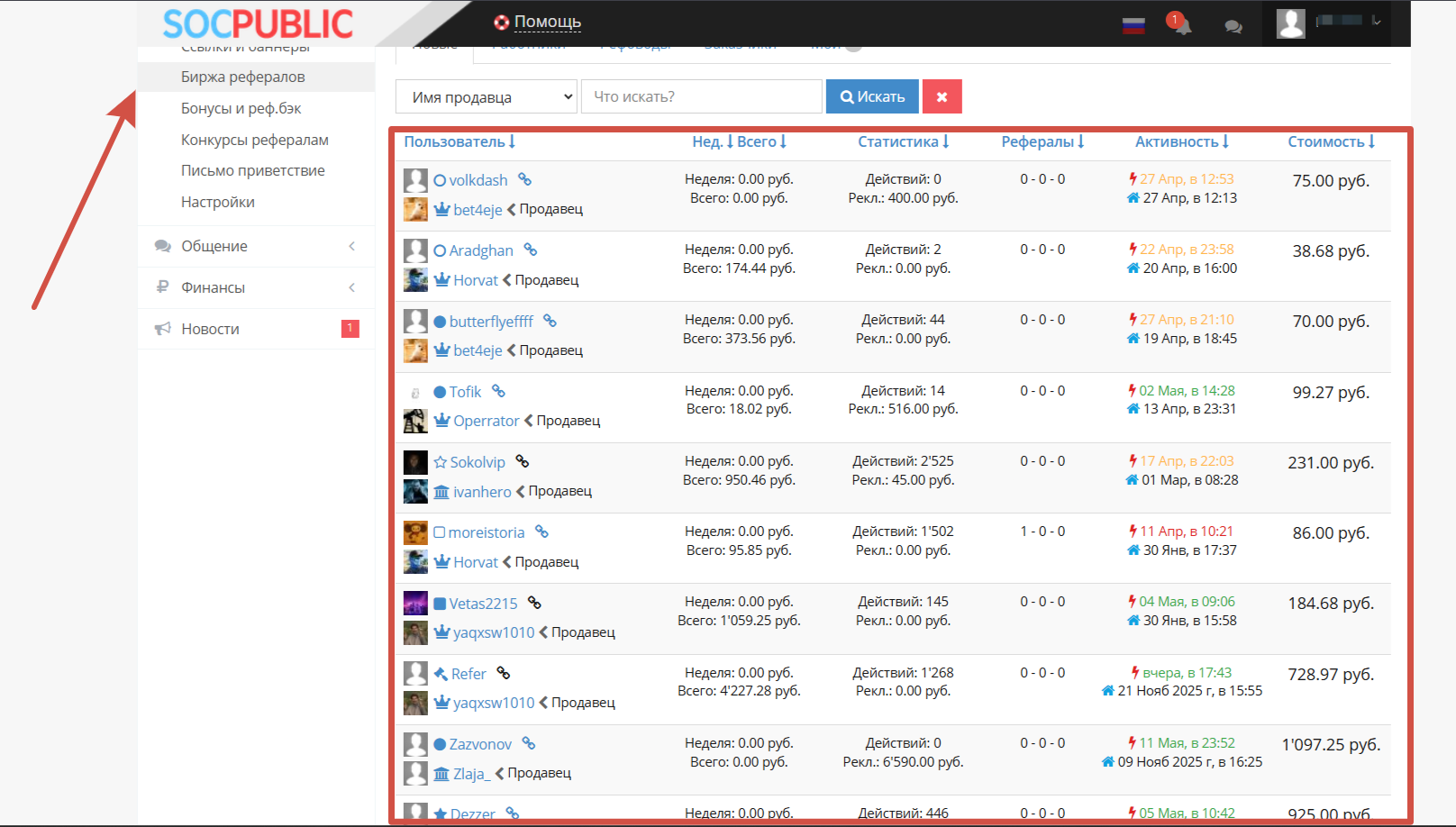This screenshot has width=1456, height=827.
Task: Click the 1'097.25 руб. price for Zazvonov
Action: 1331,744
